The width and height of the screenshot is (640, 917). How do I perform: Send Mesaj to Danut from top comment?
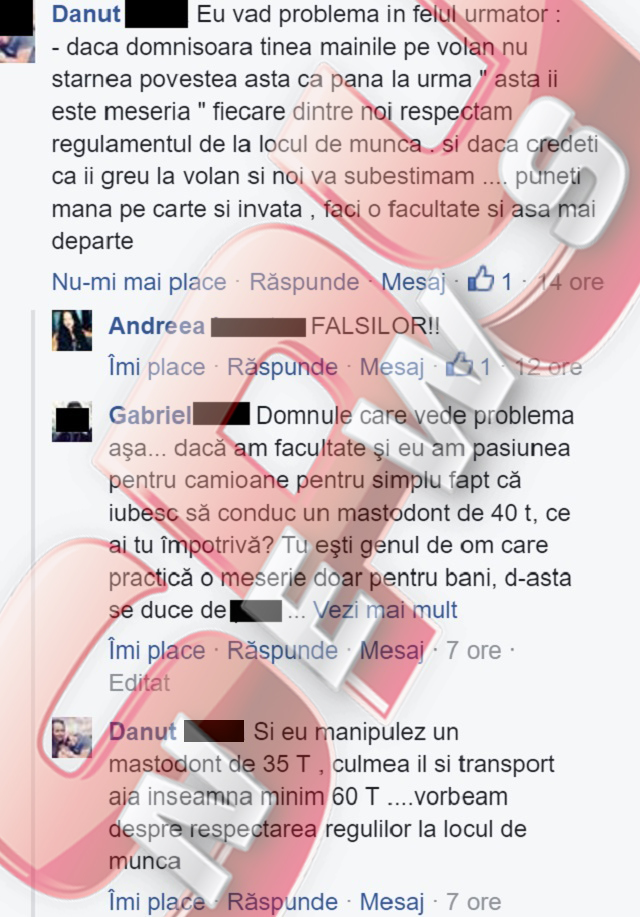tap(414, 282)
